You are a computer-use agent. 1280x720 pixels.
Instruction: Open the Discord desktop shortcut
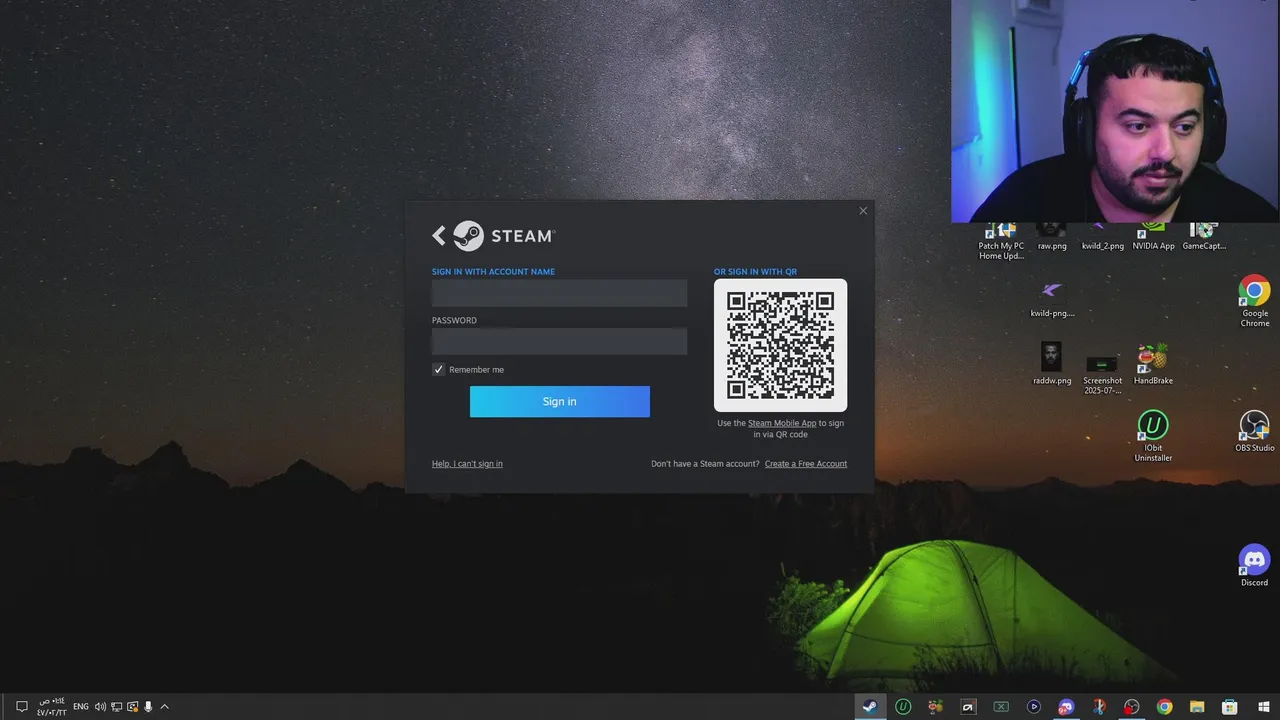coord(1254,565)
